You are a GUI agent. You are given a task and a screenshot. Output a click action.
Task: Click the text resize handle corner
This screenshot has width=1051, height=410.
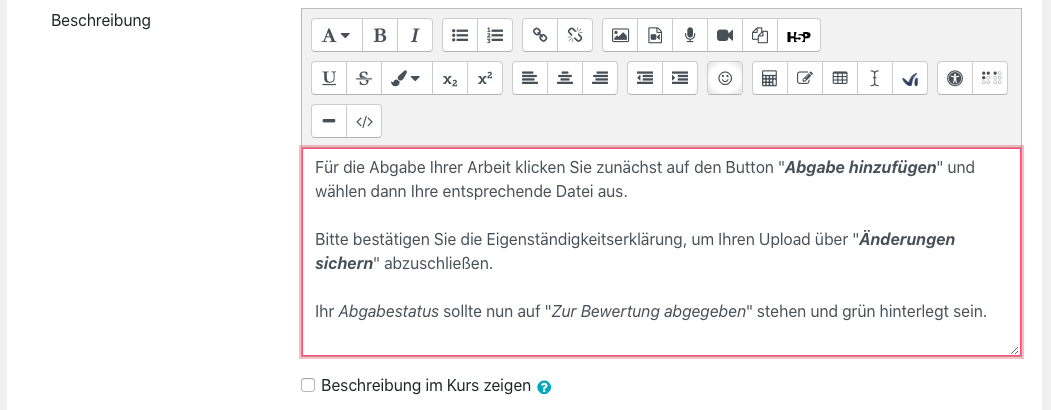[x=1014, y=350]
